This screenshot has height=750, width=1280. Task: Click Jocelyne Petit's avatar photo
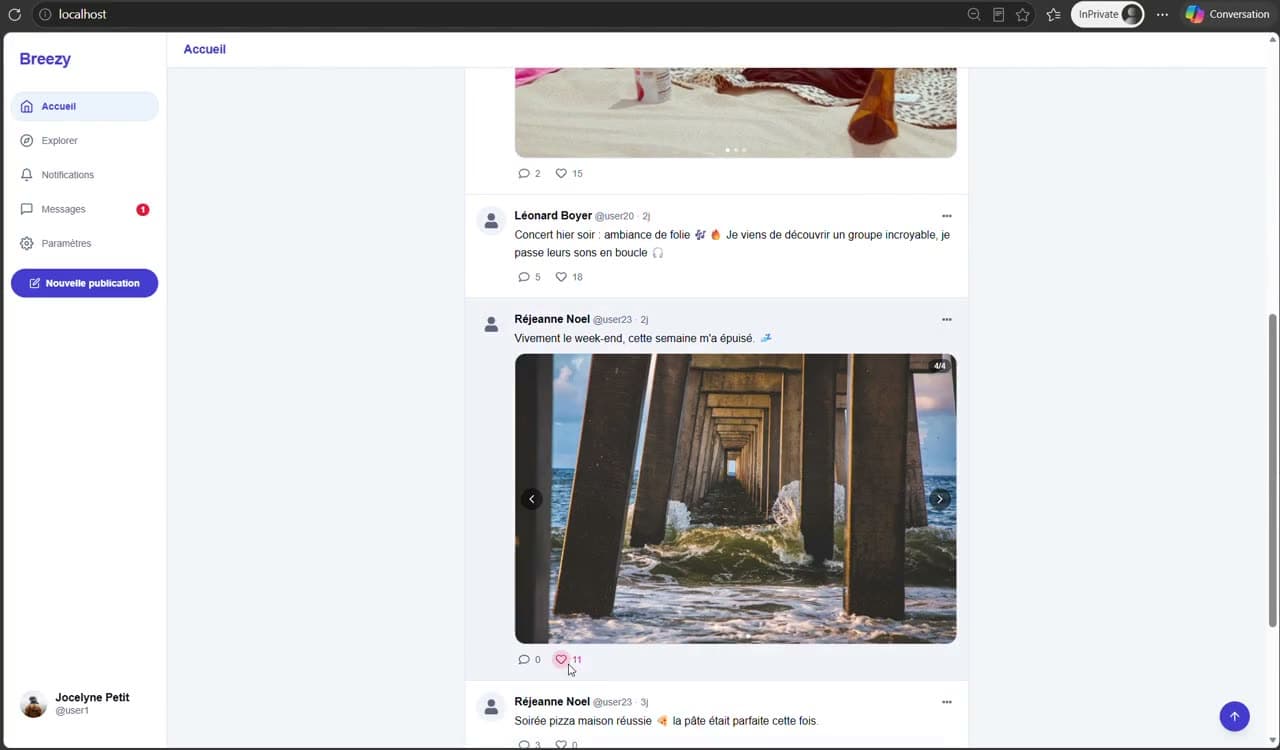[34, 704]
